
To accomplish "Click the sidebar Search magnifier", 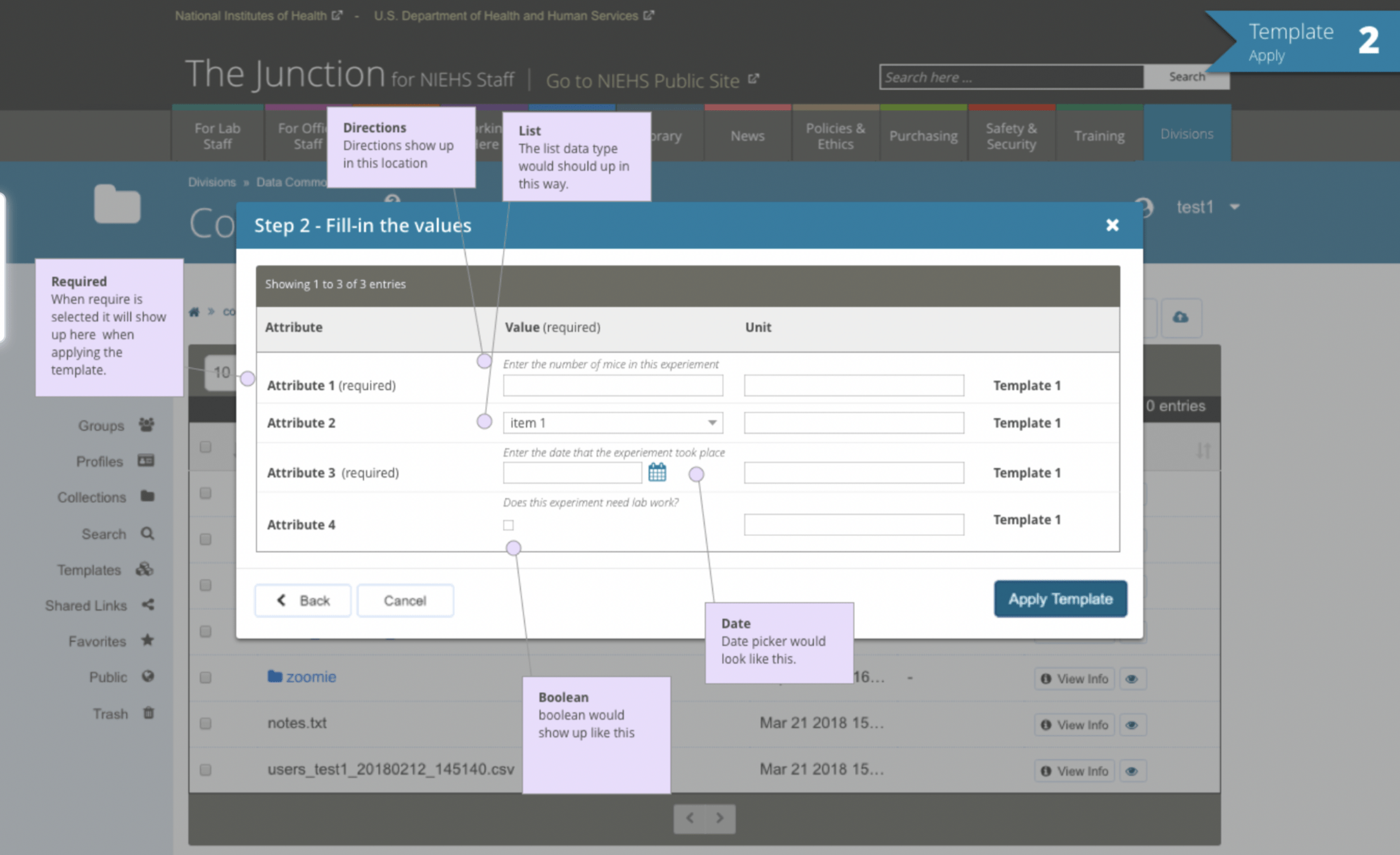I will point(148,534).
